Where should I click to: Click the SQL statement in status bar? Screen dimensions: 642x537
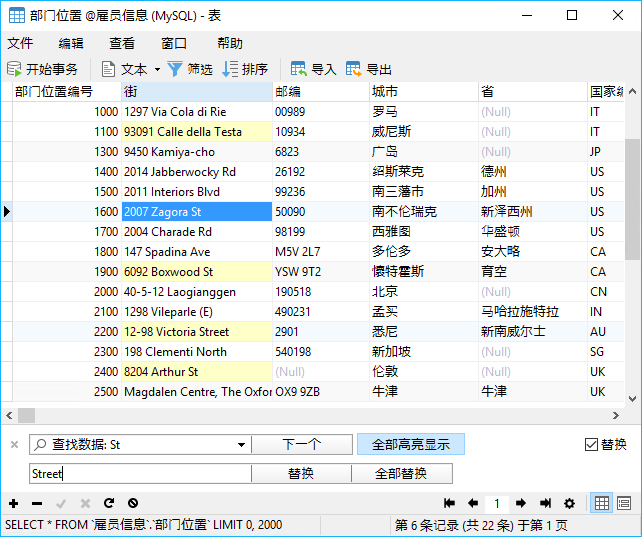point(144,525)
